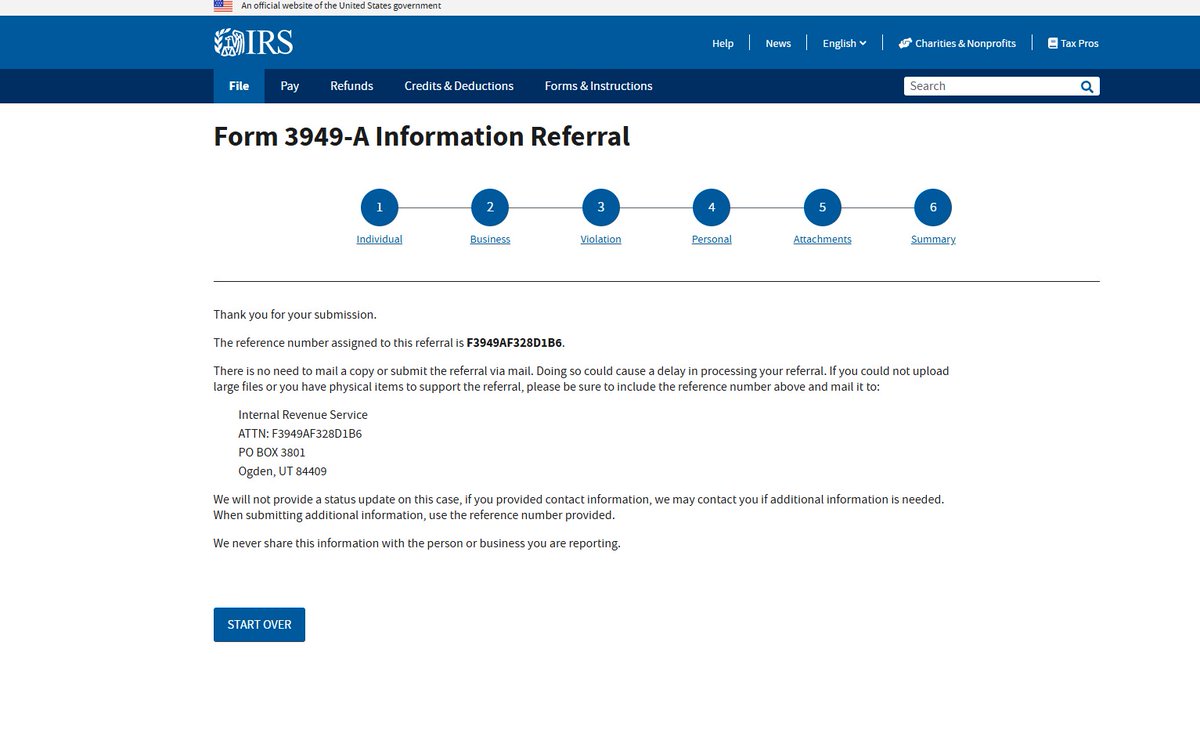Viewport: 1200px width, 754px height.
Task: Click the 'Ogden, UT 84409' line
Action: point(282,471)
